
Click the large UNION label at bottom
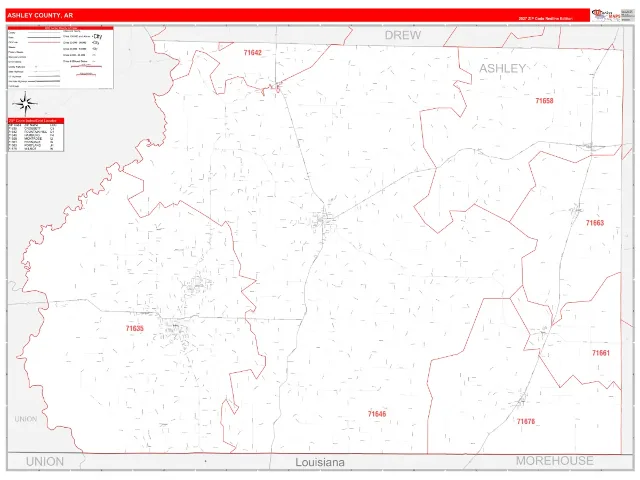(x=45, y=462)
